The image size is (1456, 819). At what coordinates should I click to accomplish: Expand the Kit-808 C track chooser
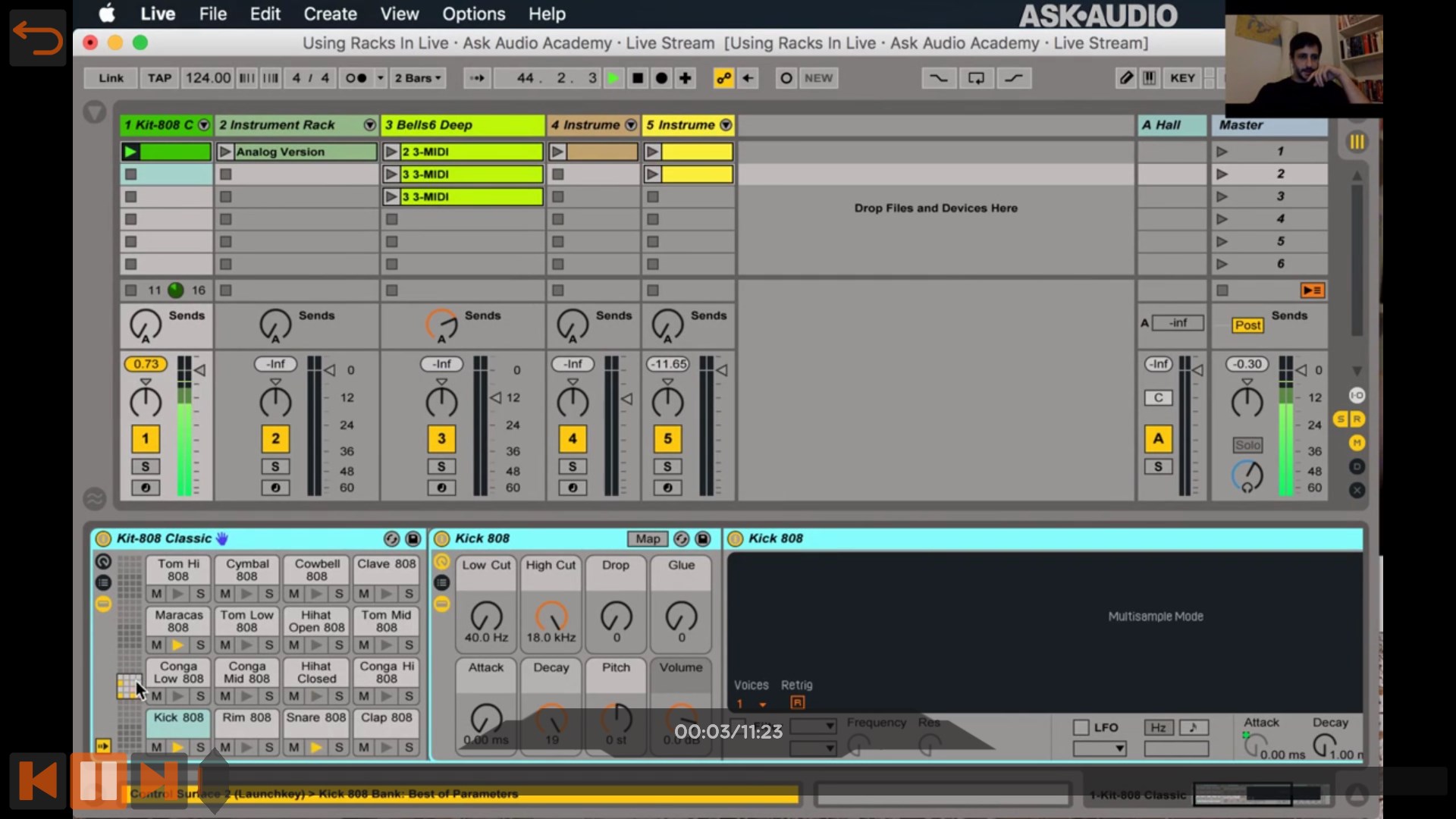(x=203, y=125)
